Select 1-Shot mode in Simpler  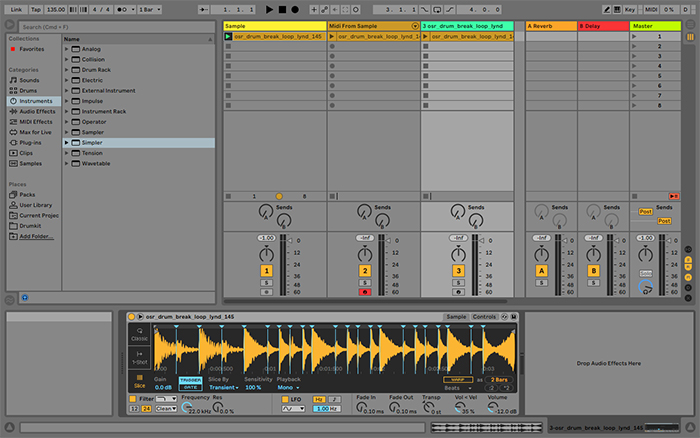(139, 358)
